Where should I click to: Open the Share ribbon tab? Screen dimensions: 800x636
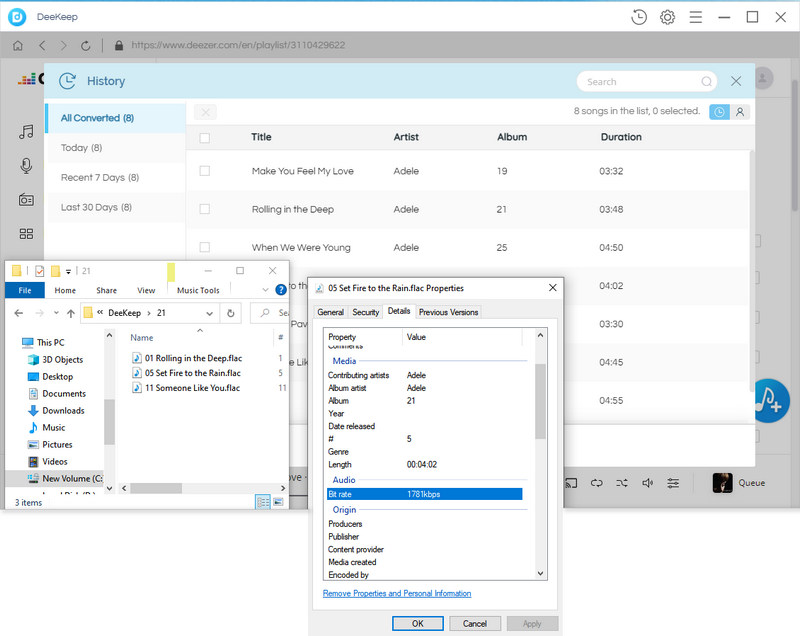pyautogui.click(x=107, y=290)
